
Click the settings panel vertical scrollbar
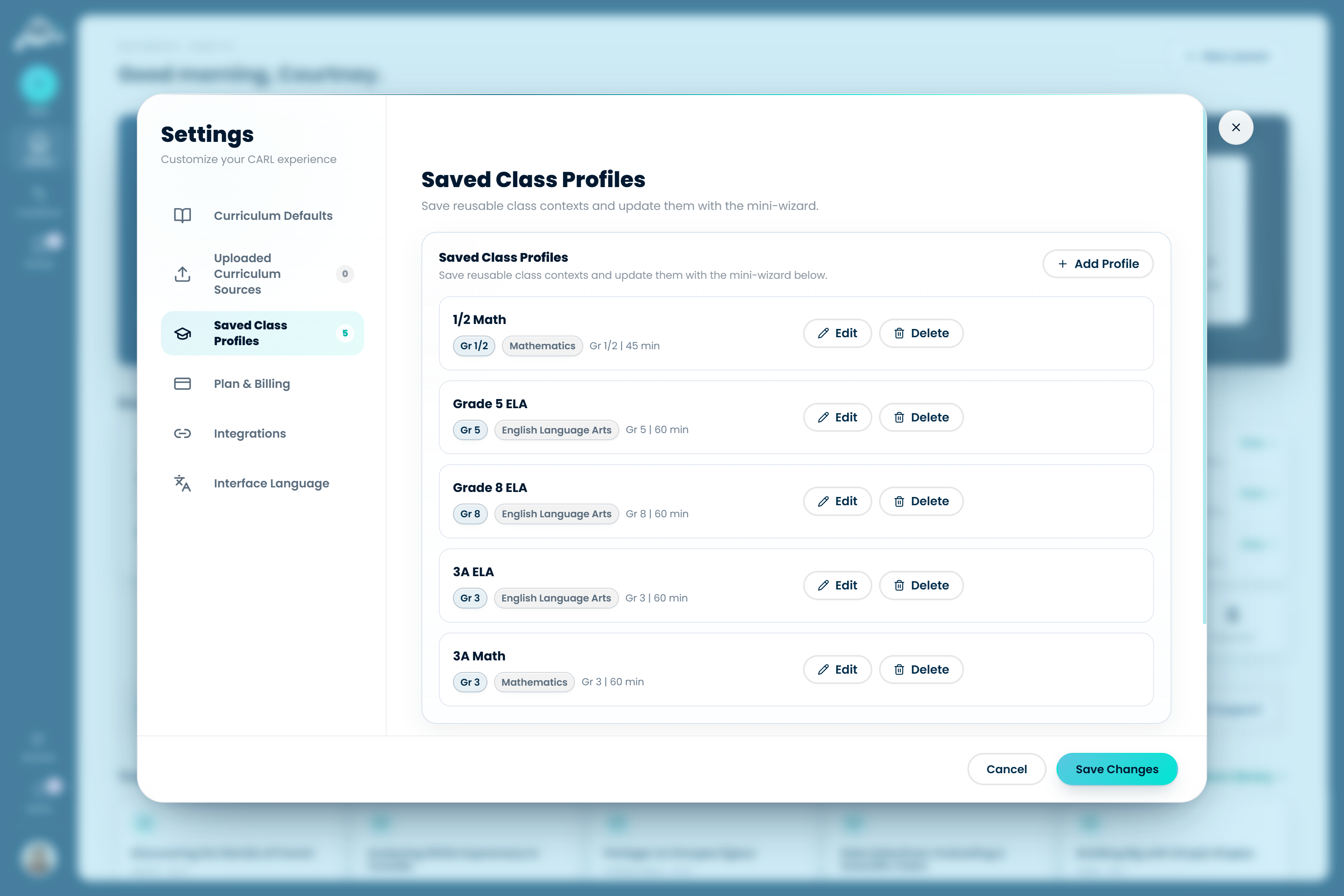[1204, 366]
